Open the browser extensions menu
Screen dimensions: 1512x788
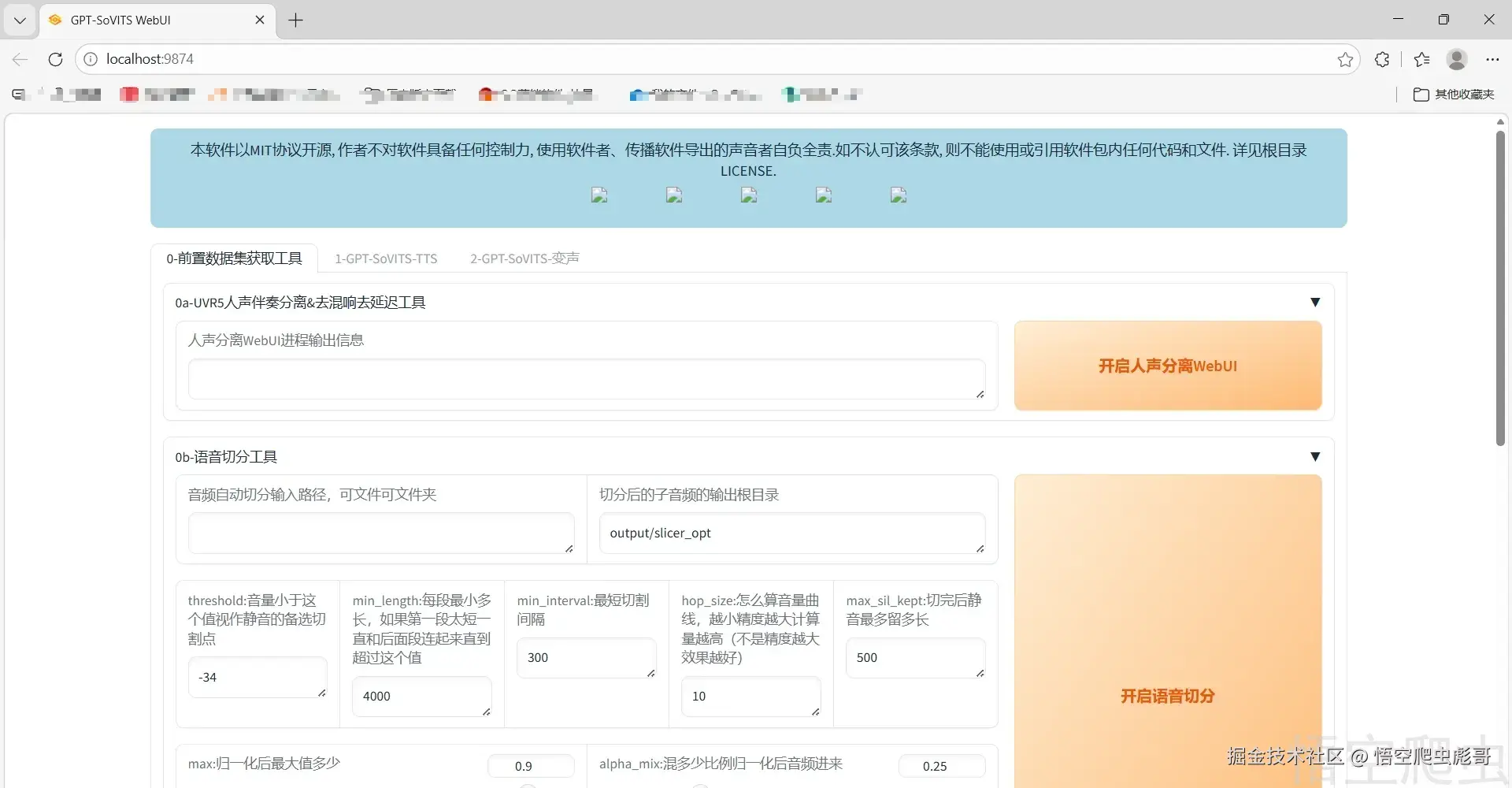pos(1382,59)
